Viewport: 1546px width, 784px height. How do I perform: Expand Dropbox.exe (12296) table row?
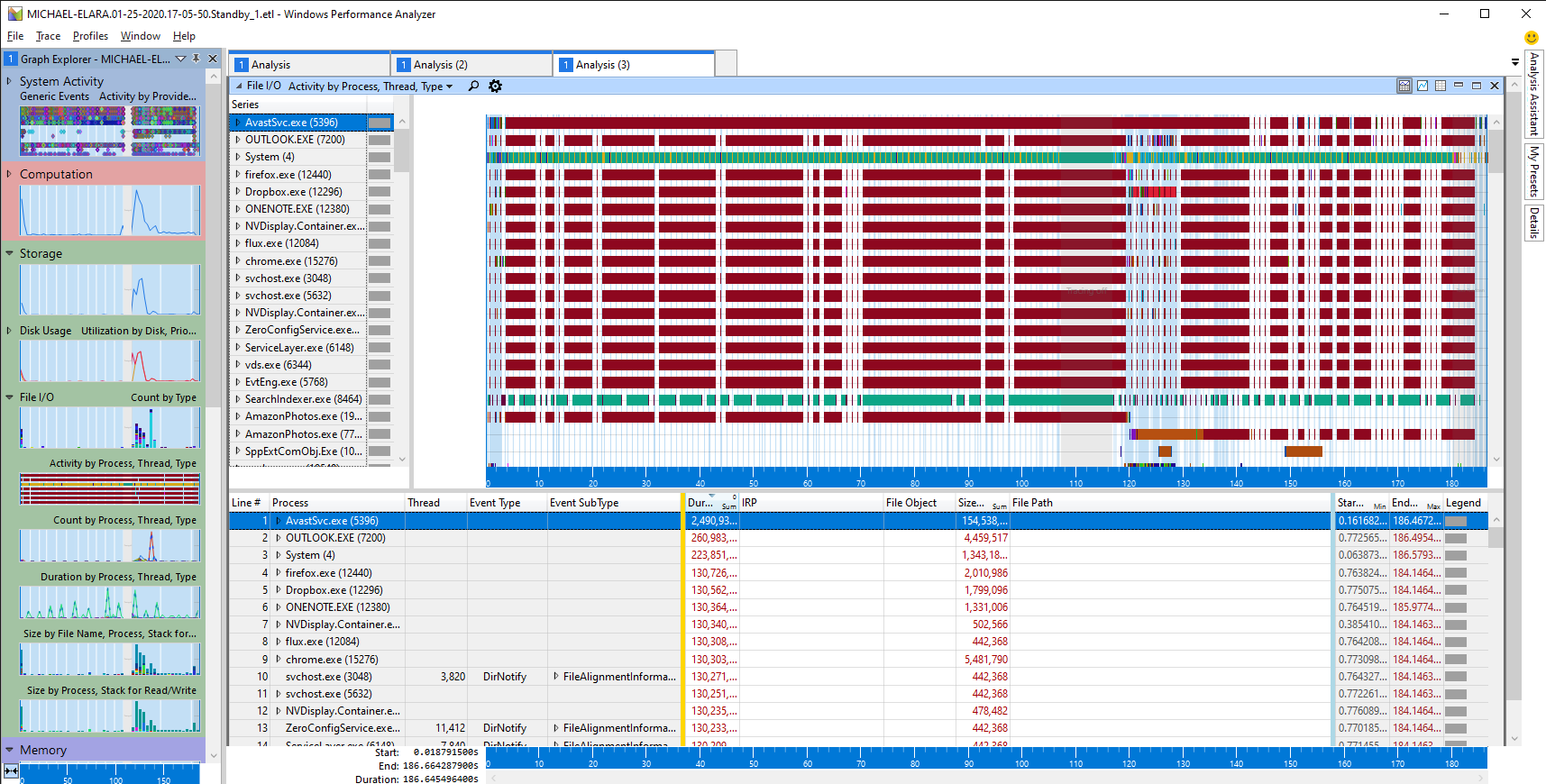[279, 590]
